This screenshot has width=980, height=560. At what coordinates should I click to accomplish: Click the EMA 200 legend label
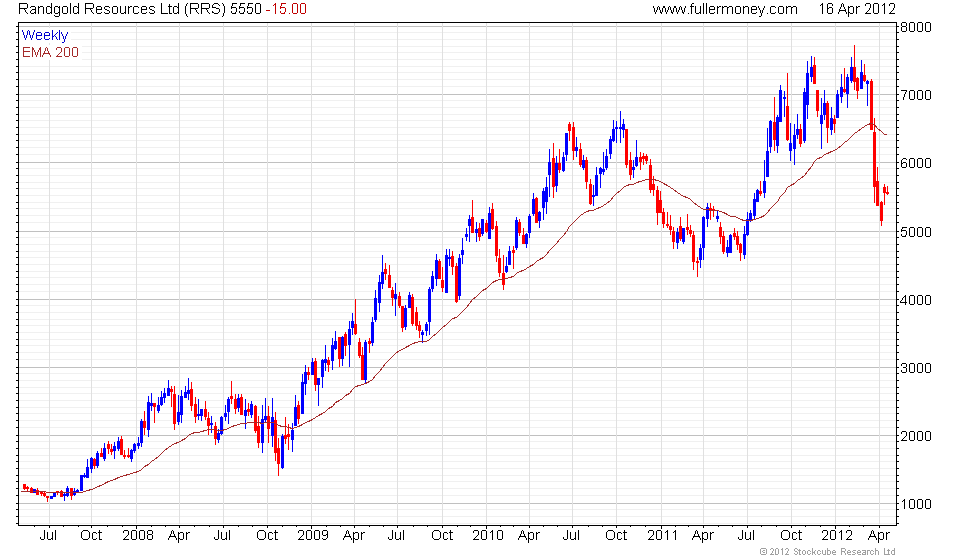50,52
